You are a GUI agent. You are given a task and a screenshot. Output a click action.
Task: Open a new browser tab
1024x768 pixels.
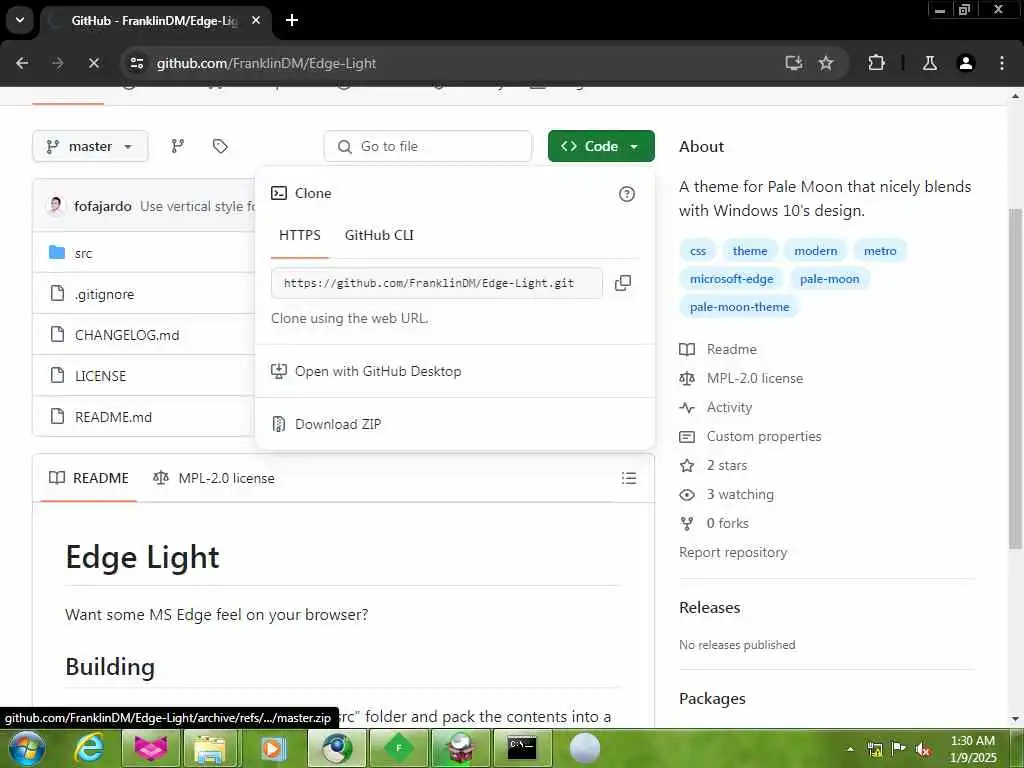point(292,20)
